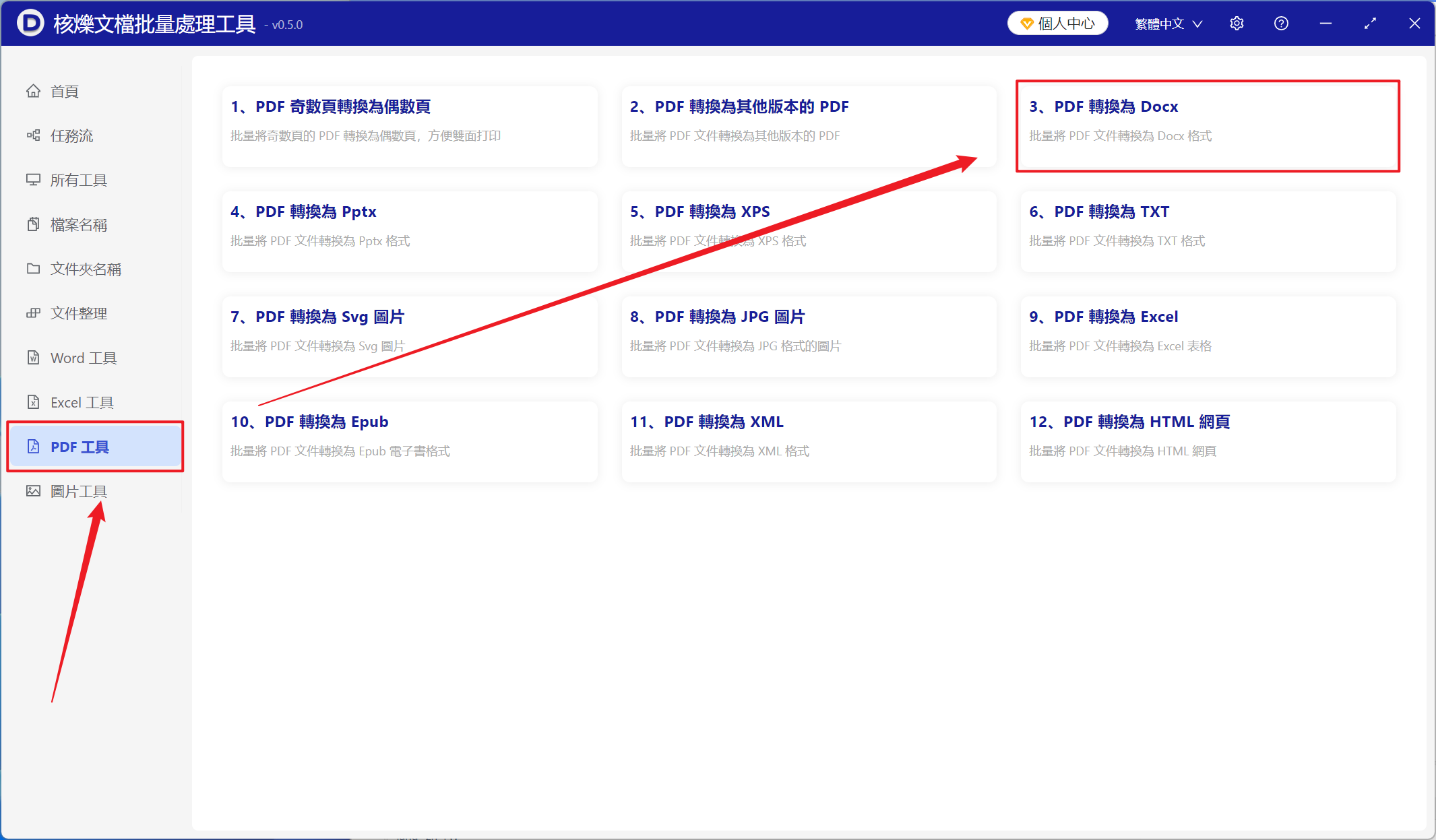Open PDF 轉換為 Excel tool
Image resolution: width=1436 pixels, height=840 pixels.
click(1208, 337)
